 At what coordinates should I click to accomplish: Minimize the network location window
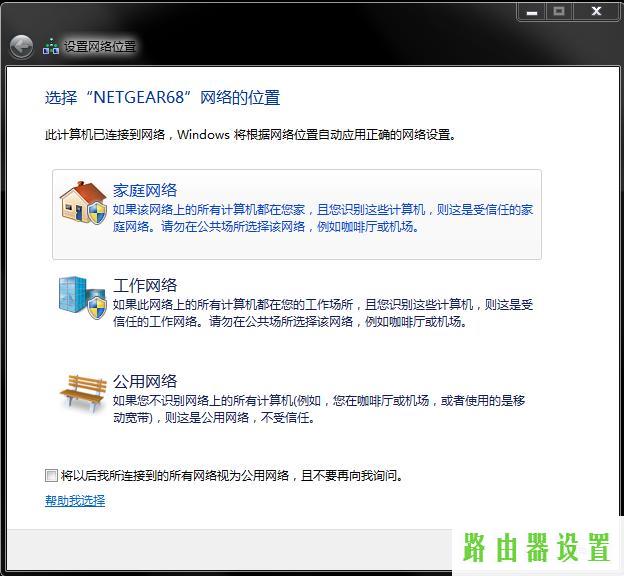[x=532, y=11]
